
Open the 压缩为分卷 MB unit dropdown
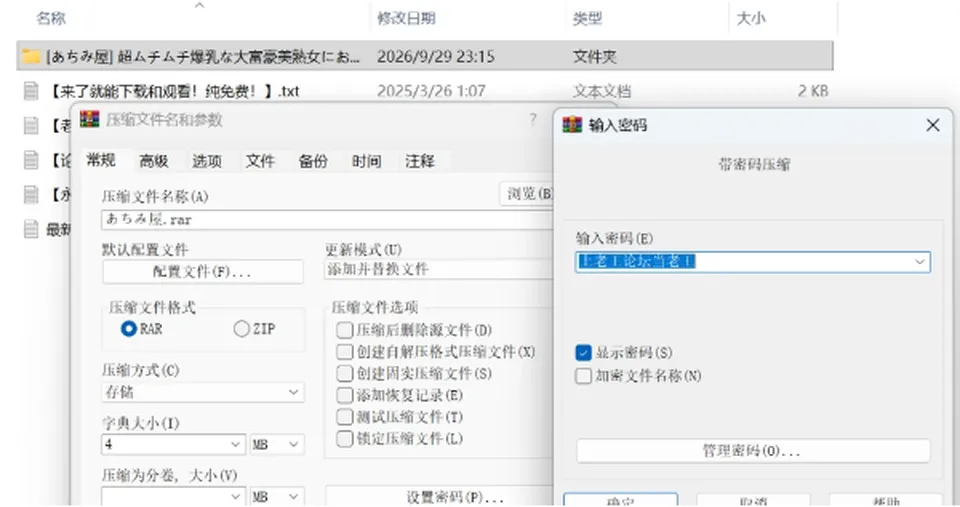click(x=277, y=496)
